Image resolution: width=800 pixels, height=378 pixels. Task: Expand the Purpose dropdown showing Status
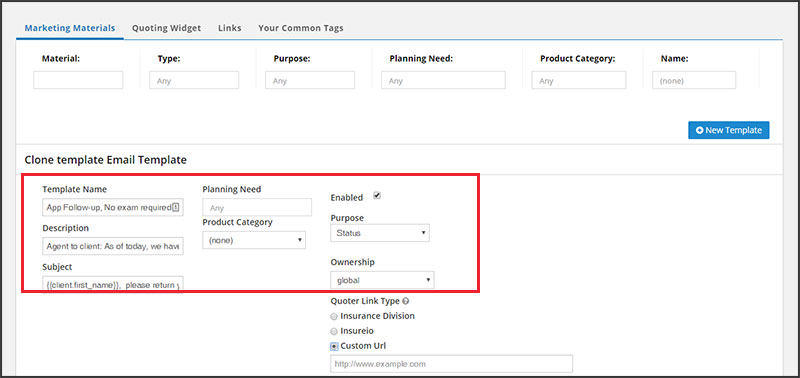tap(380, 233)
